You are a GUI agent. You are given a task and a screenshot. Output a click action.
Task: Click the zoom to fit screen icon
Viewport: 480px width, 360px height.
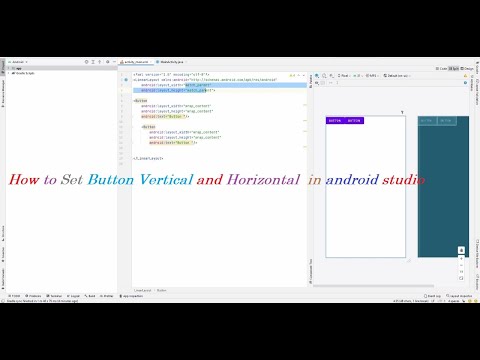(x=461, y=278)
